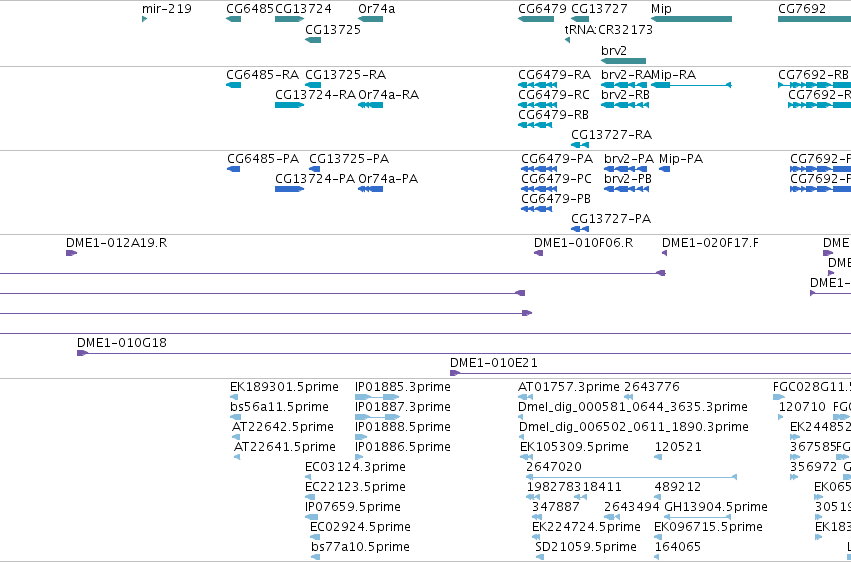Select protein CG6479-PC
Screen dimensions: 851x562
coord(556,180)
